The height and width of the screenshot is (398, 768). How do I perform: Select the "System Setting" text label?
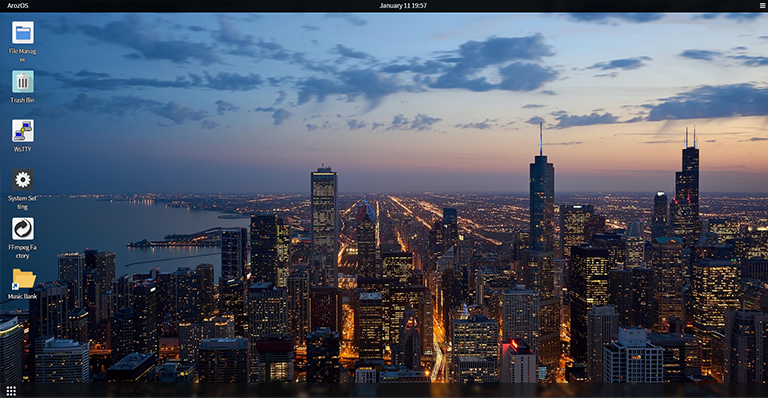click(x=23, y=203)
